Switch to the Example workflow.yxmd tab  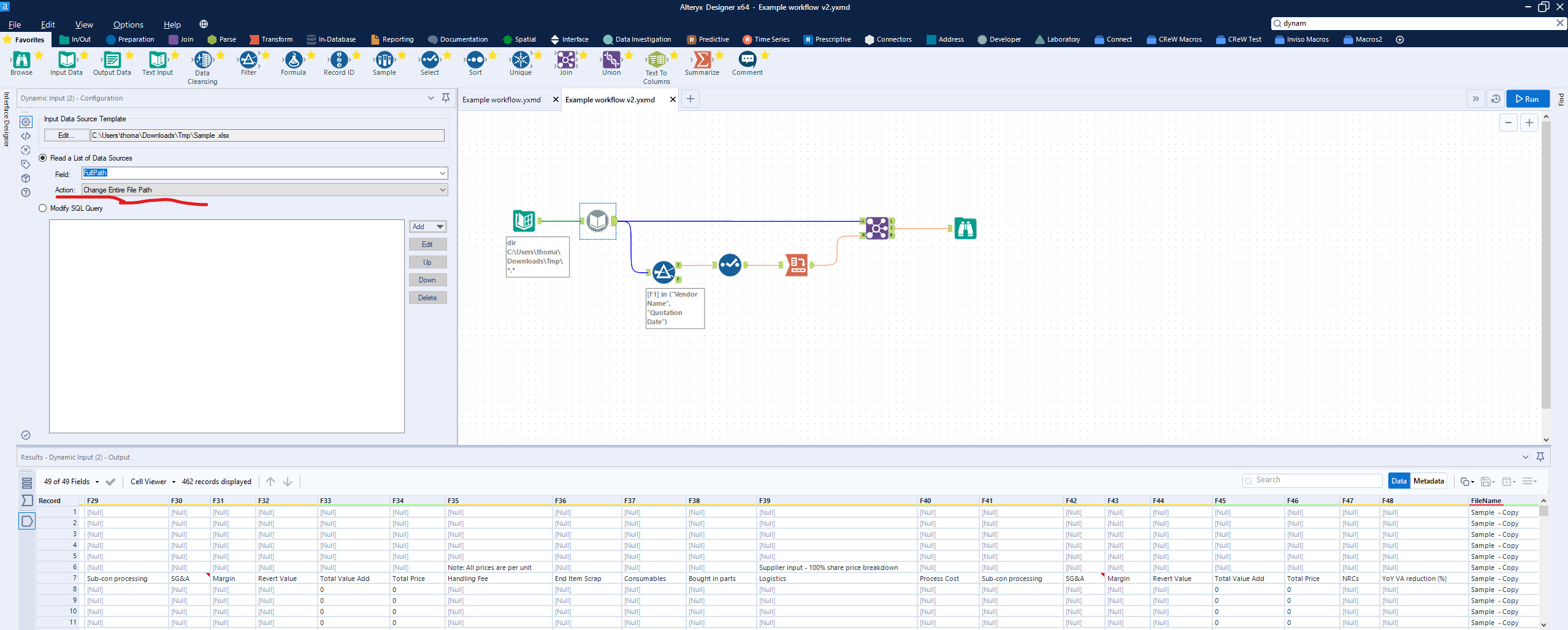click(502, 99)
